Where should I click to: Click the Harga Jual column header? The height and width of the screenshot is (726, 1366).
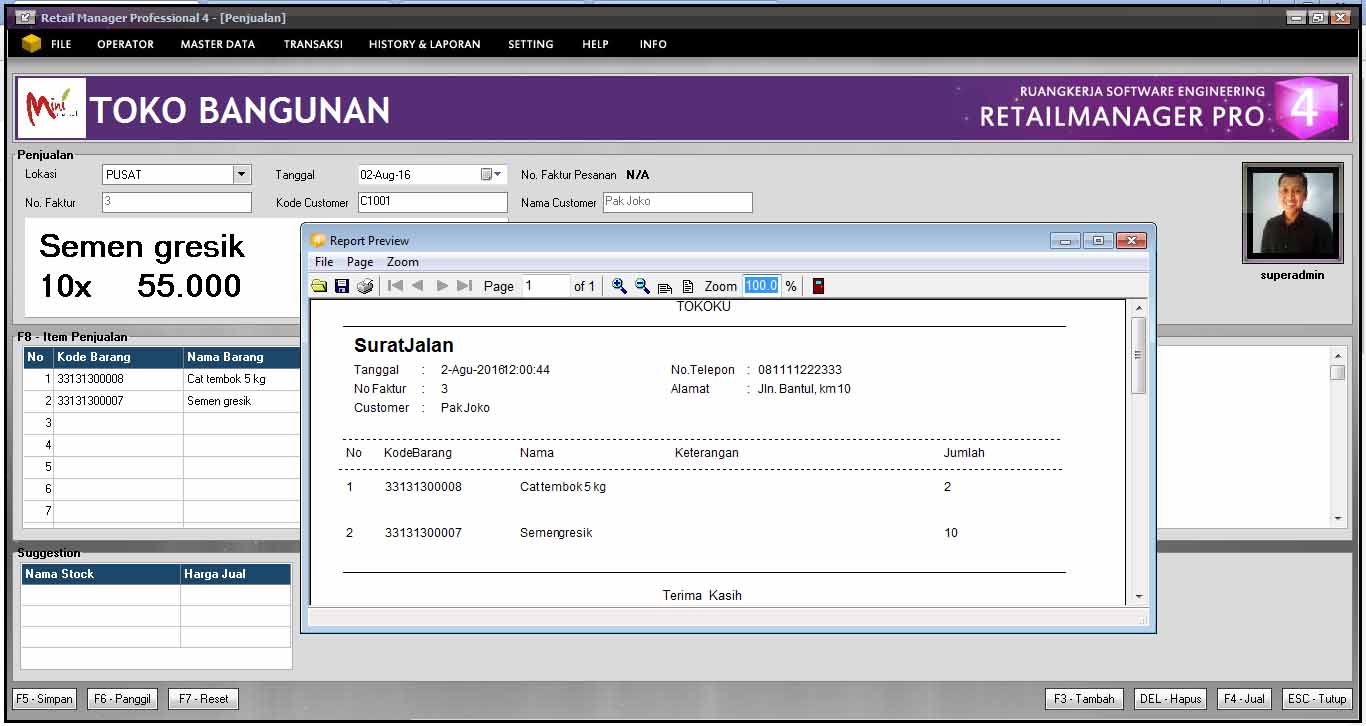pyautogui.click(x=236, y=574)
